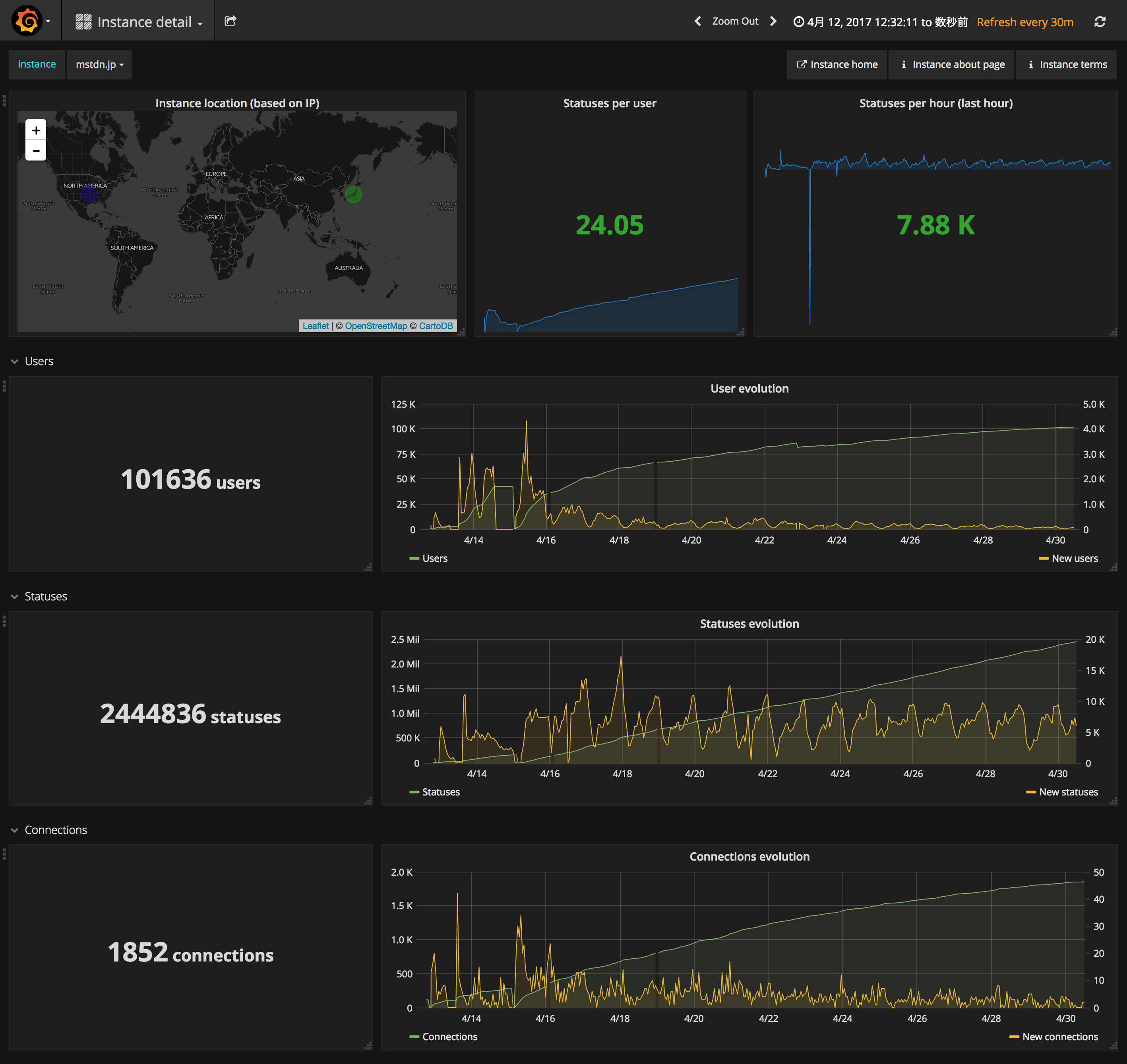Viewport: 1127px width, 1064px height.
Task: Click the Zoom Out time control
Action: [x=735, y=21]
